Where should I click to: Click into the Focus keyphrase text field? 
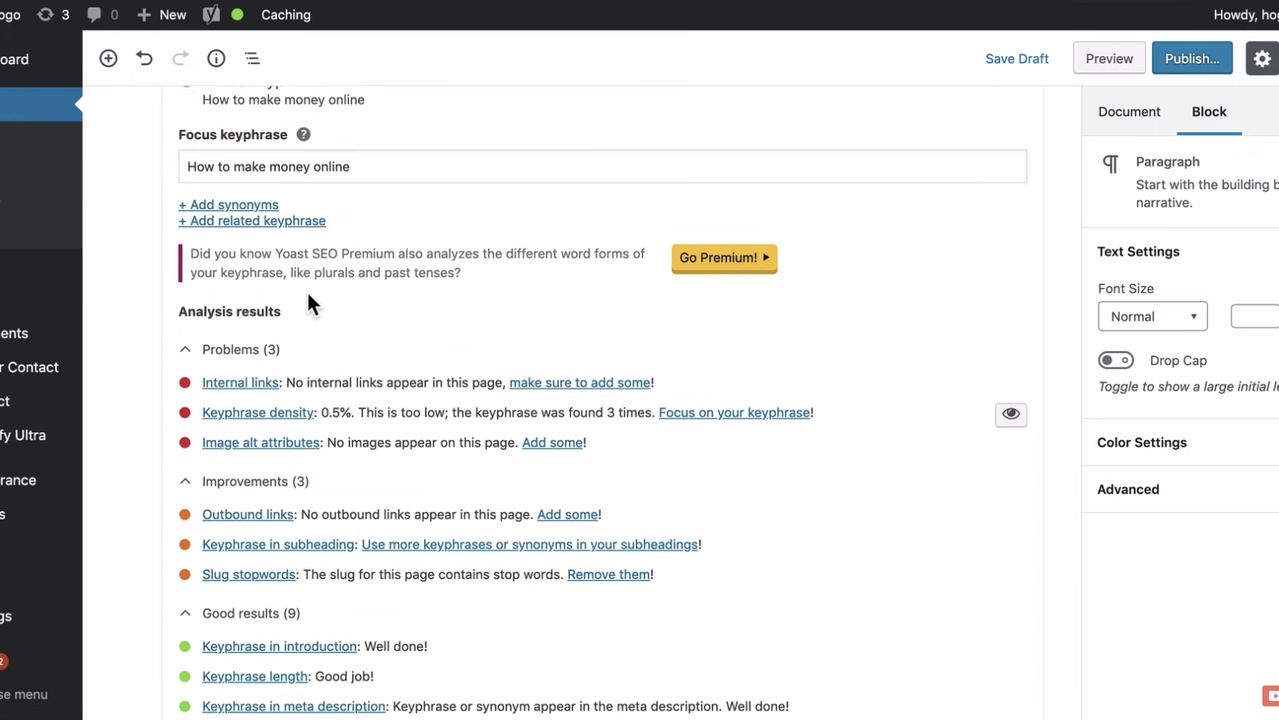tap(602, 167)
